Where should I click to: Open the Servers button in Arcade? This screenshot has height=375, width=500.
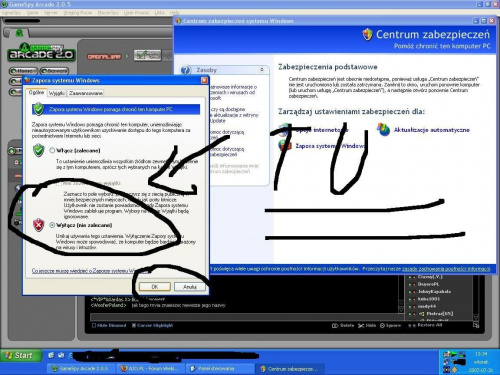click(x=54, y=71)
